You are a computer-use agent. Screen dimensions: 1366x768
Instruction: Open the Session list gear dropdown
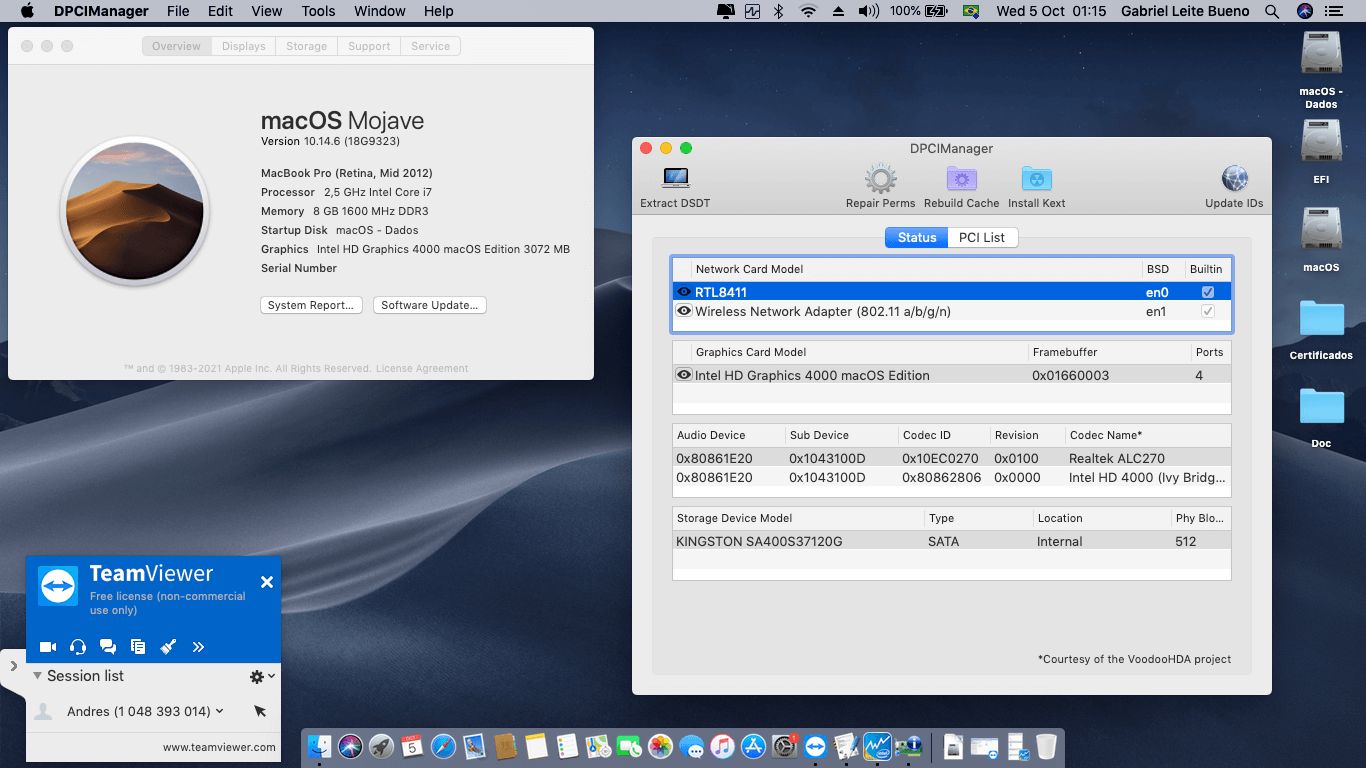coord(261,677)
